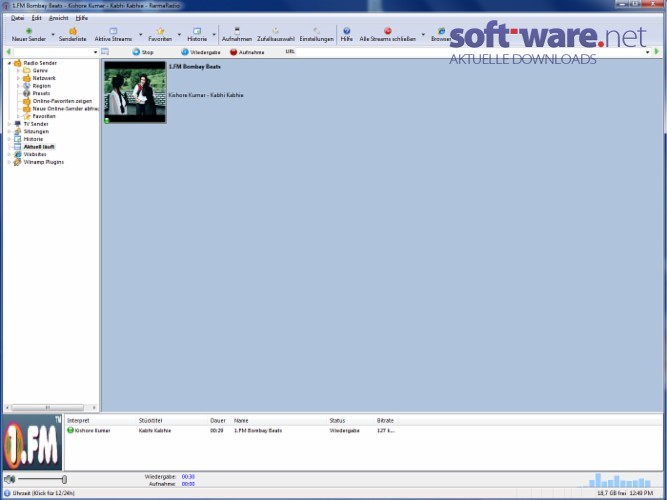Select Neue Online-Sender abfragen tree item
667x500 pixels.
(65, 109)
